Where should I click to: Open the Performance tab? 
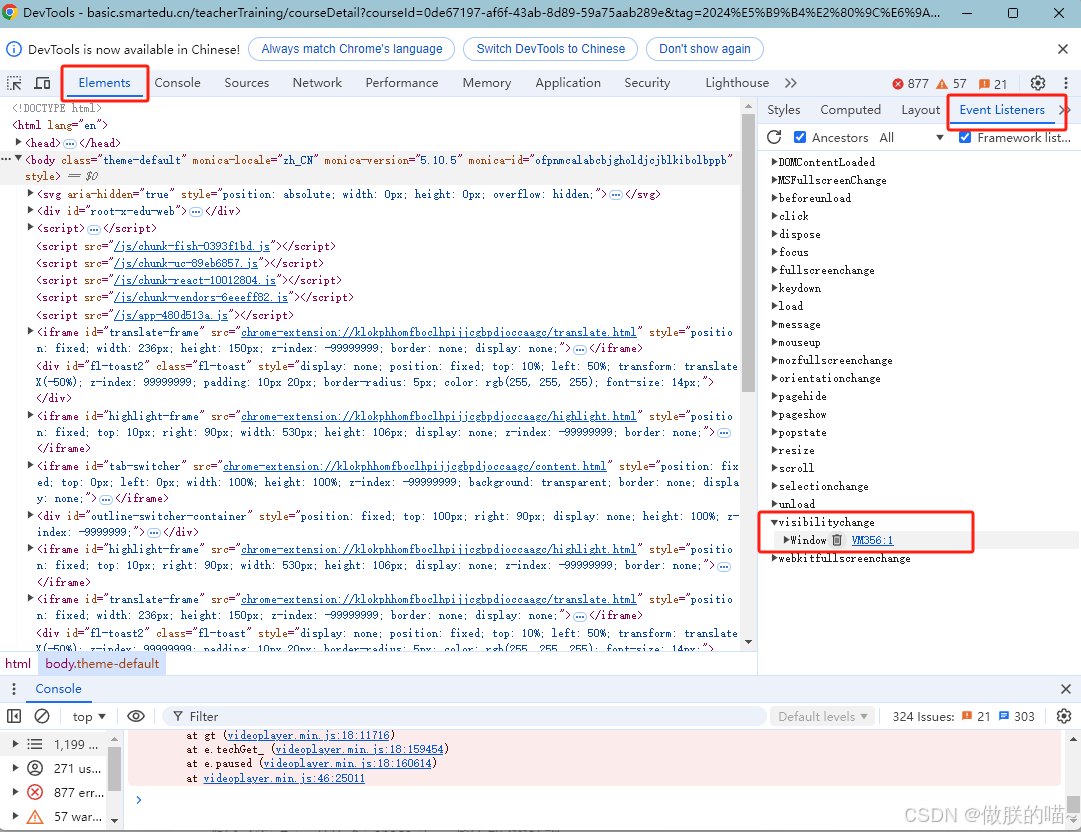(x=402, y=83)
